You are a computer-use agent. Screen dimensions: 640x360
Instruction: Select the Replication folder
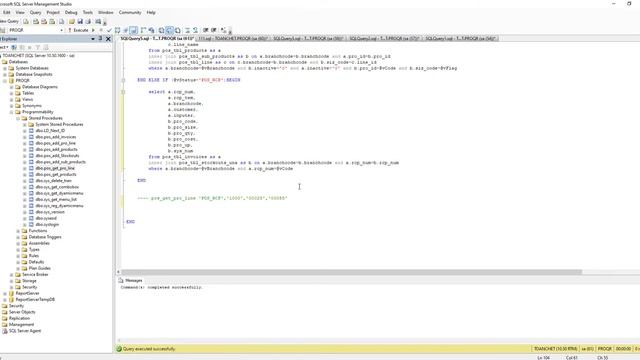[19, 318]
